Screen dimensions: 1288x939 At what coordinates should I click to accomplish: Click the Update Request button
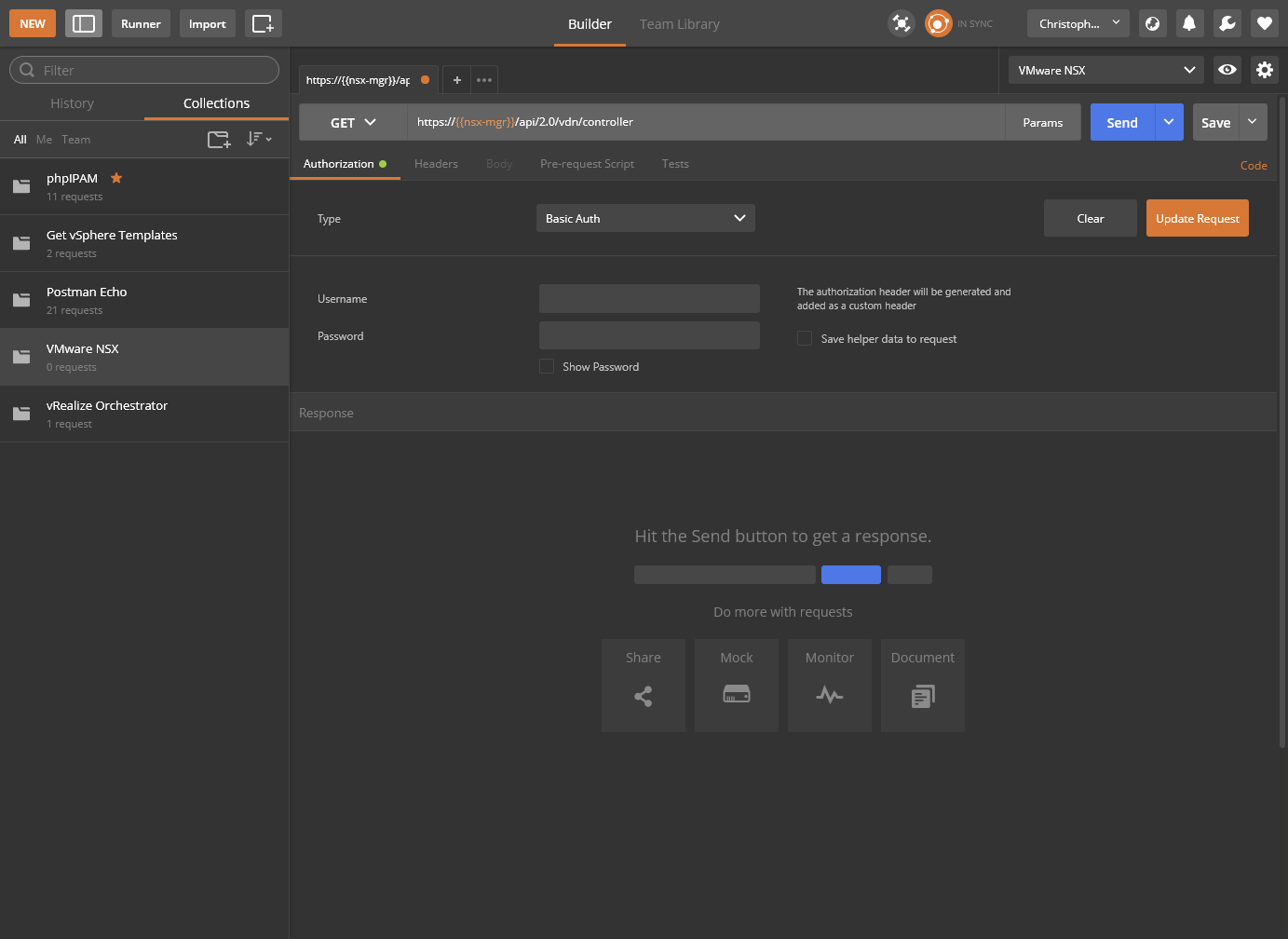pyautogui.click(x=1197, y=219)
